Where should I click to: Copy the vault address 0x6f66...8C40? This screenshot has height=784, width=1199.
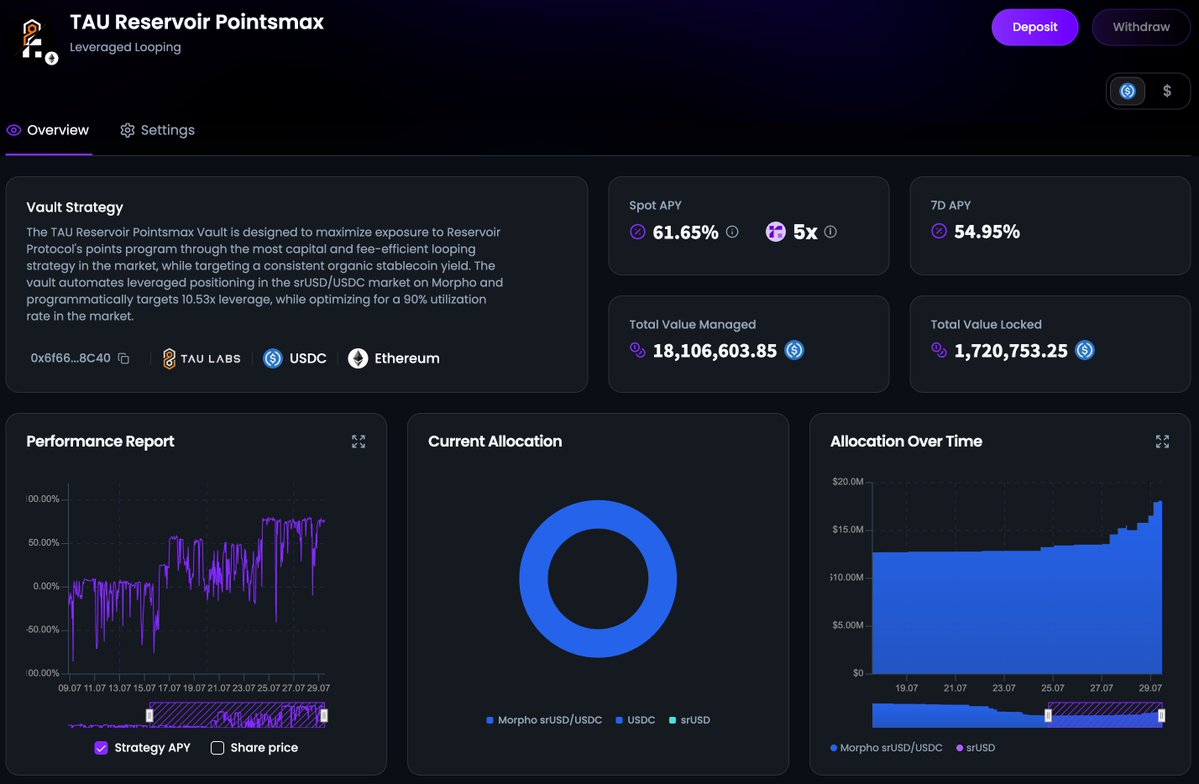coord(123,358)
